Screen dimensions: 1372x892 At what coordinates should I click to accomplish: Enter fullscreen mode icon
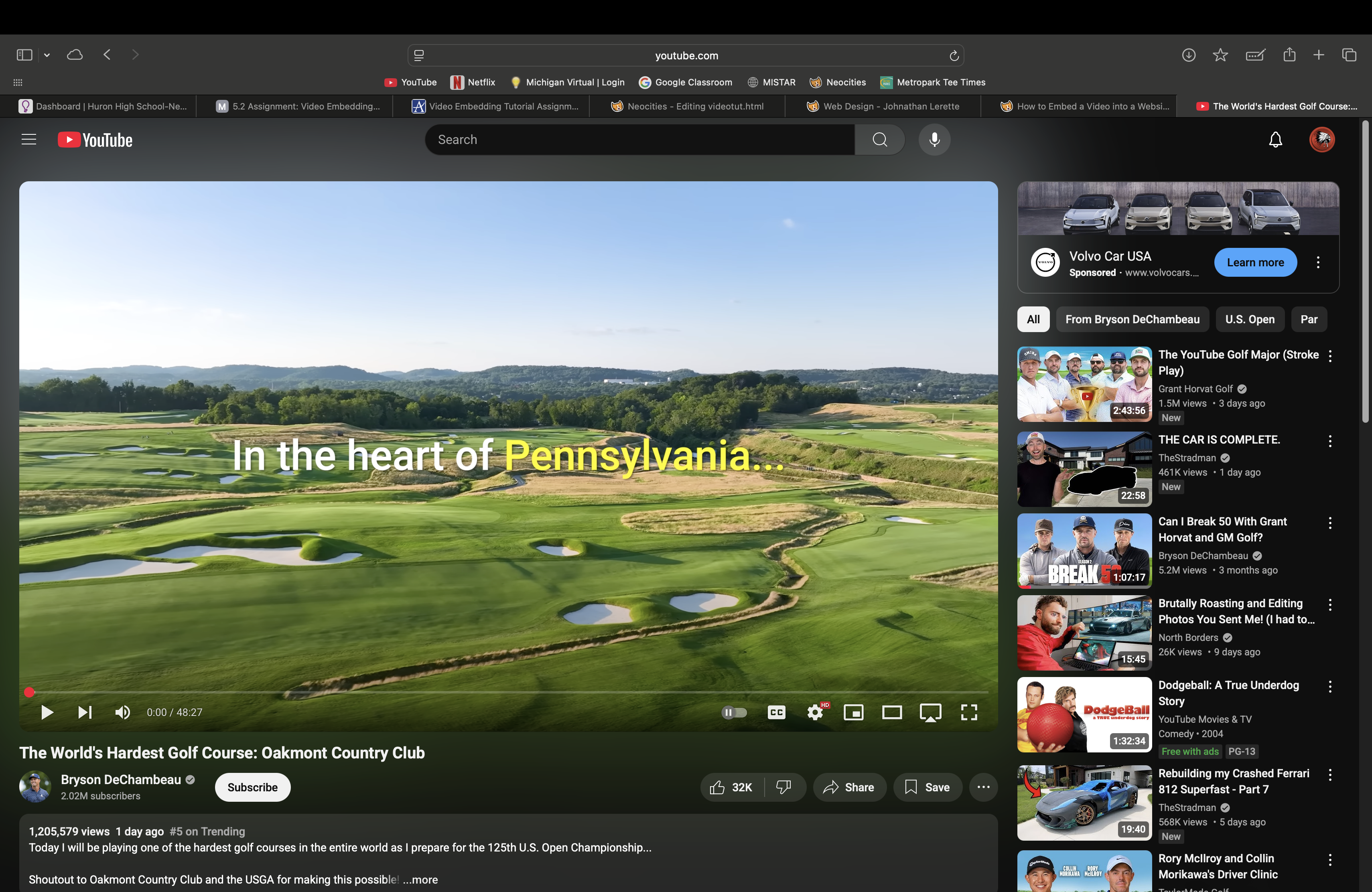969,712
